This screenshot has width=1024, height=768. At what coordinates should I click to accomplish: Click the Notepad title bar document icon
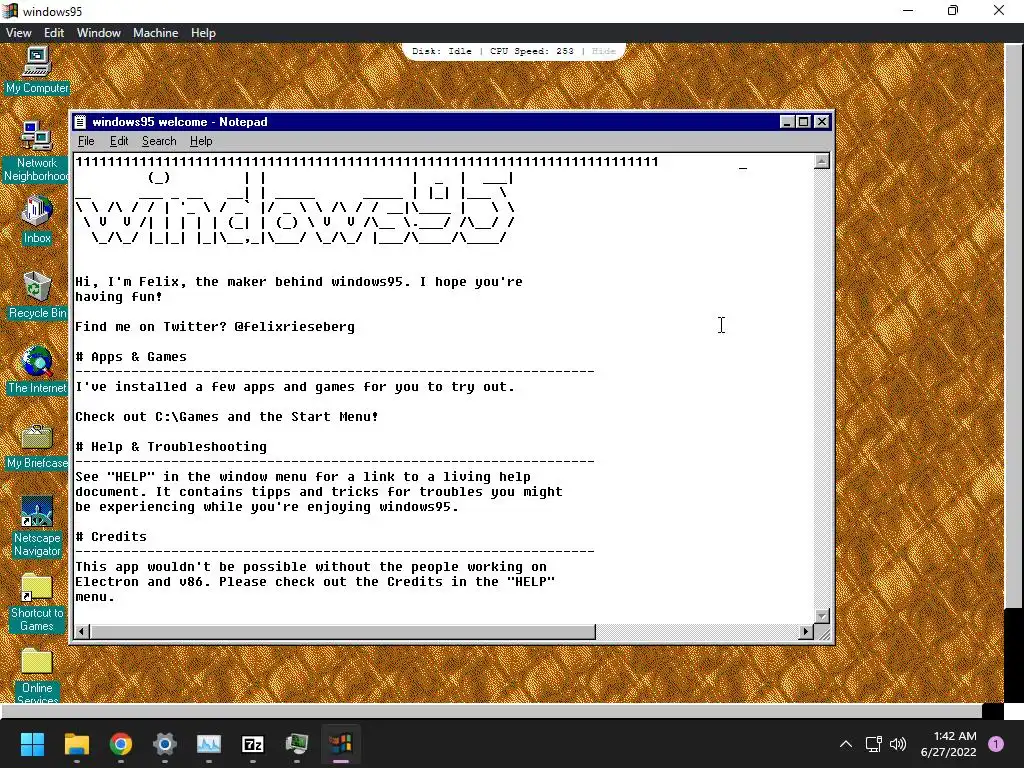pos(80,121)
